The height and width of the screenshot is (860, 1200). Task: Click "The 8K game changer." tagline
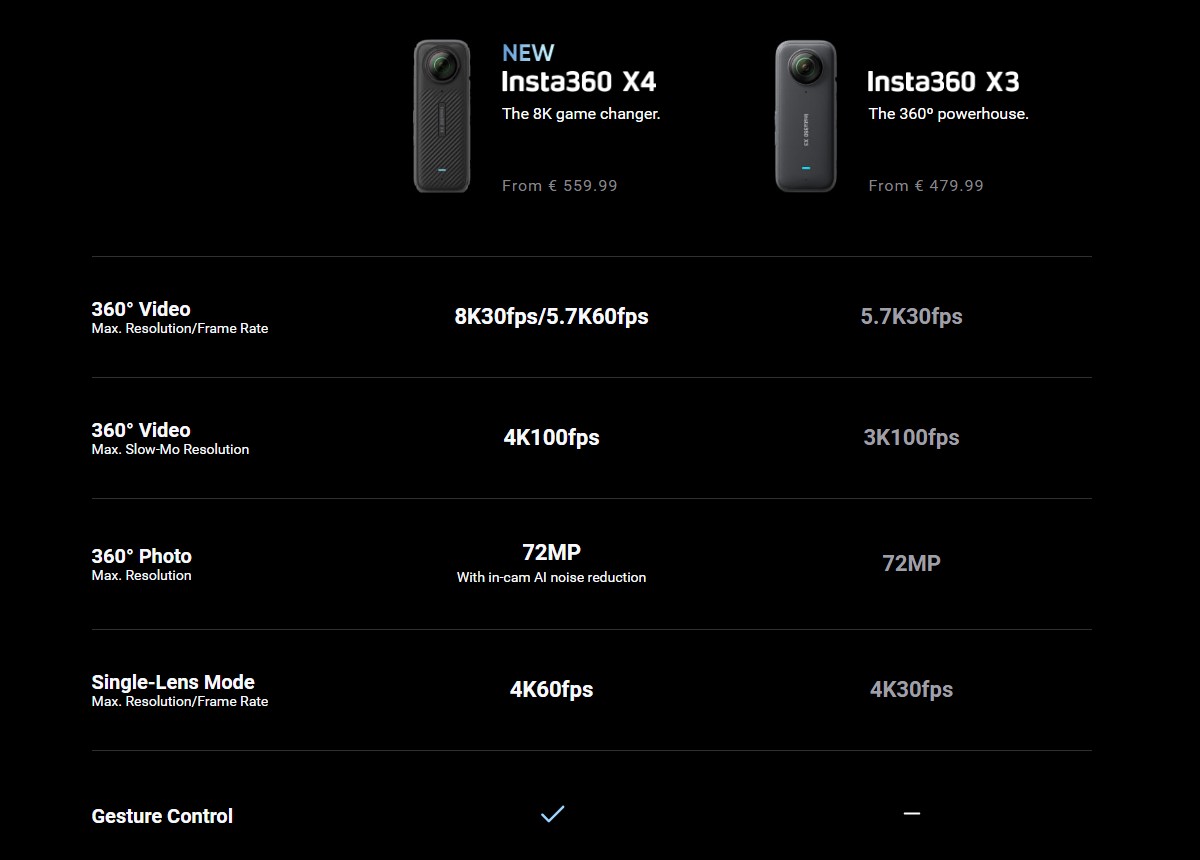581,114
